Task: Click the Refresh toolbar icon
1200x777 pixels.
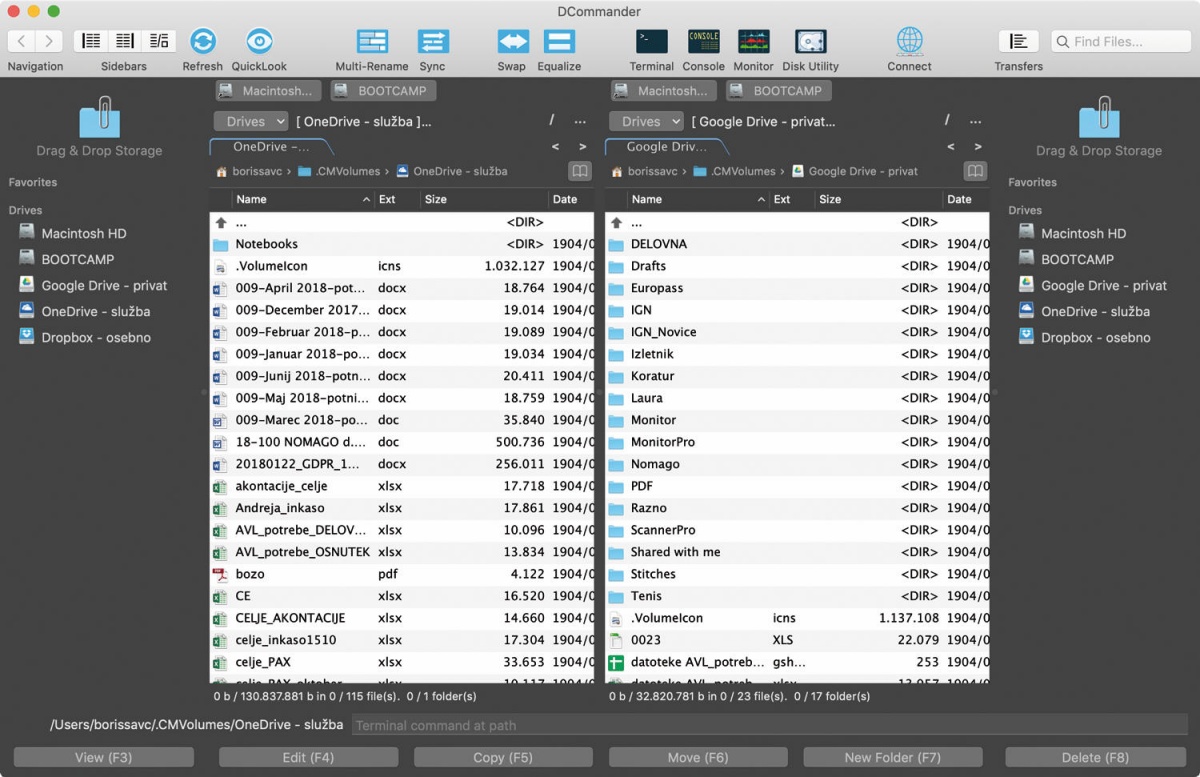Action: pos(203,41)
